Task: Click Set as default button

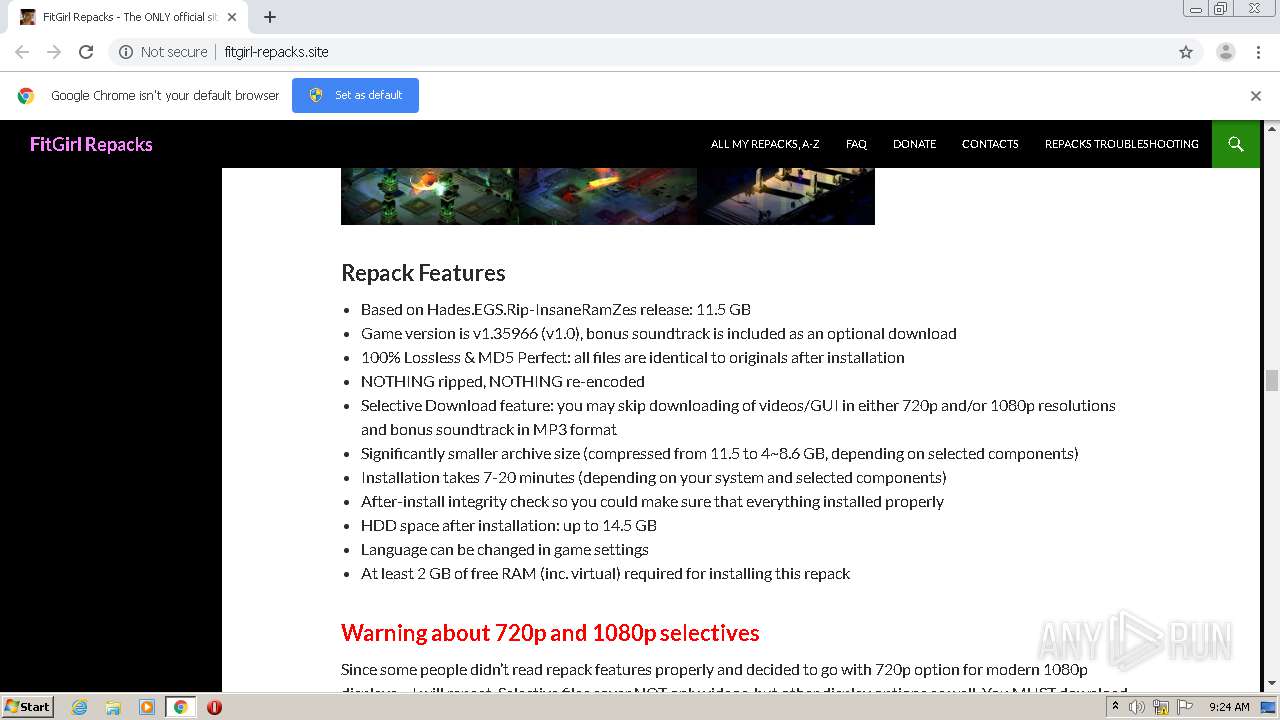Action: (355, 95)
